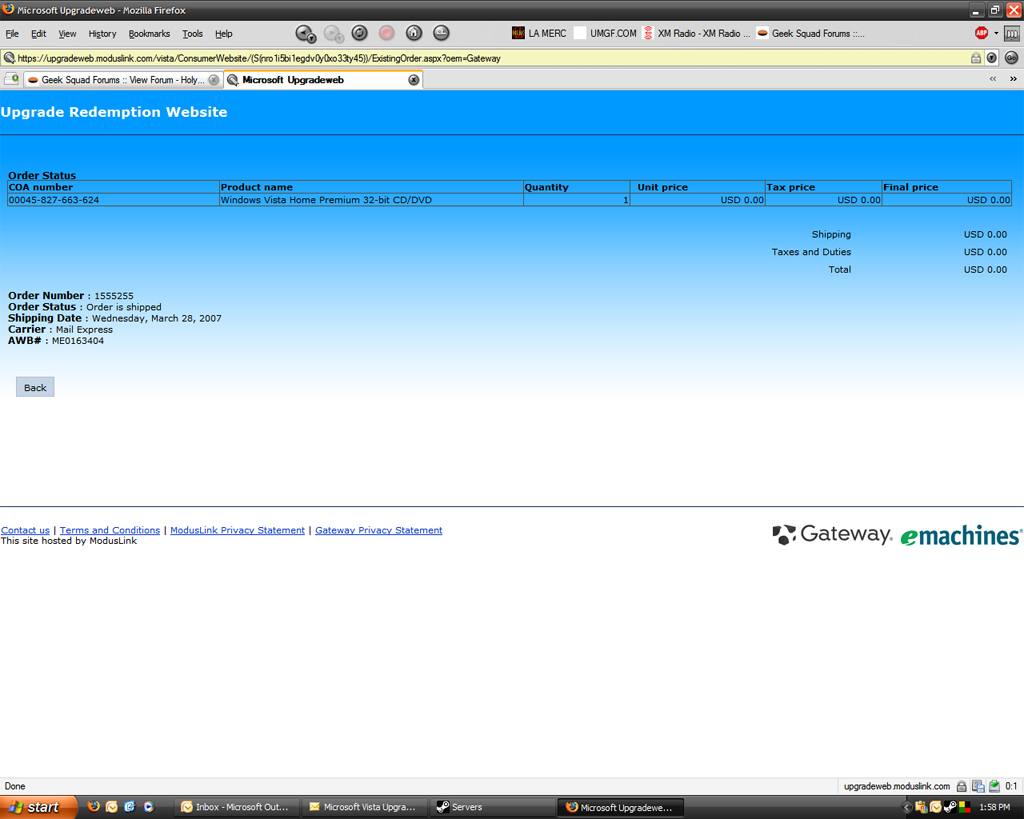Launch the blue Quick Launch icon beside Outlook
This screenshot has width=1024, height=819.
[129, 807]
